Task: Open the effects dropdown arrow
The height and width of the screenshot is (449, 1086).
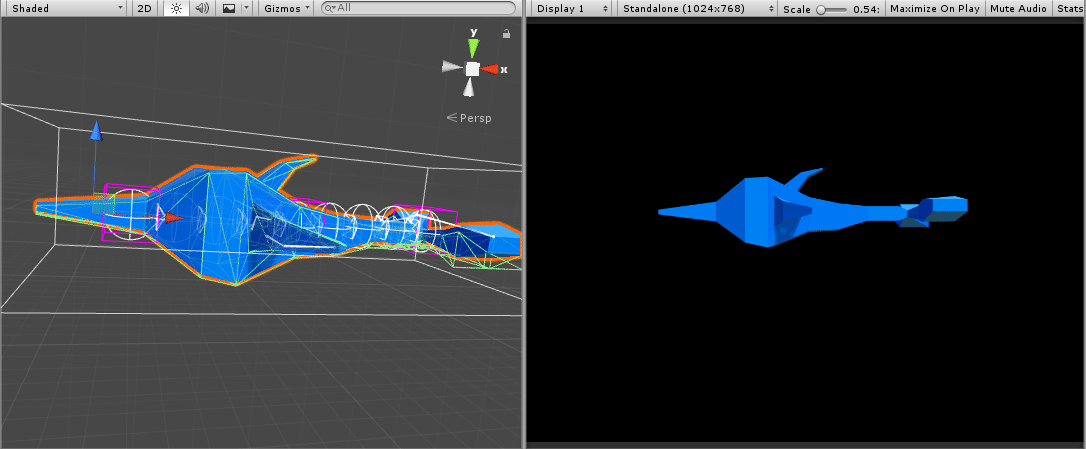Action: pyautogui.click(x=246, y=8)
